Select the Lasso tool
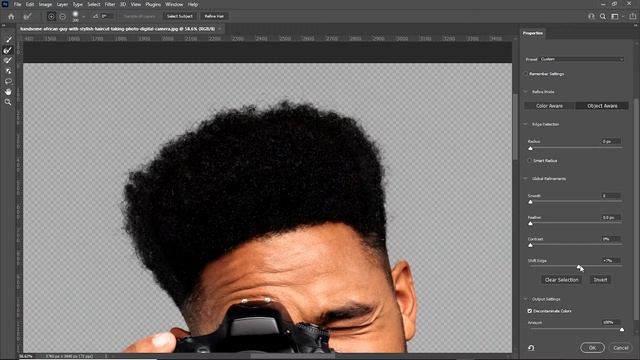640x360 pixels. (x=8, y=81)
